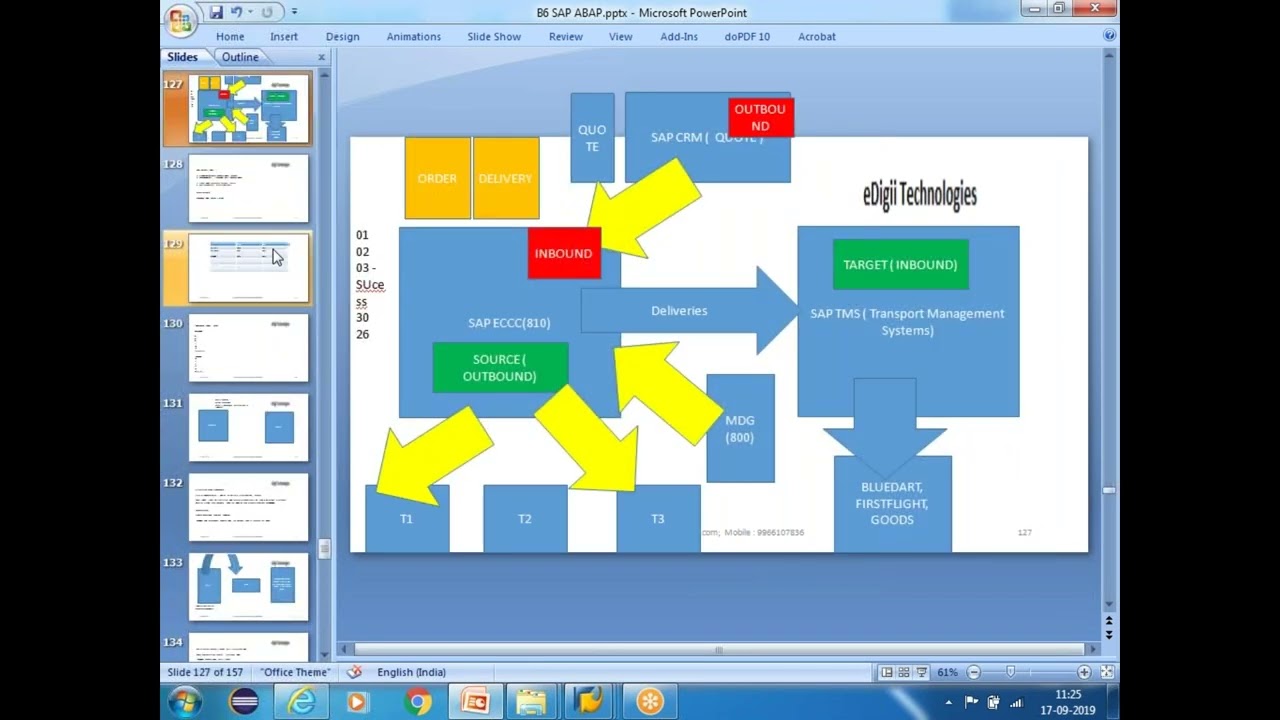Select slide 127 thumbnail
Screen dimensions: 1280x720
(249, 108)
